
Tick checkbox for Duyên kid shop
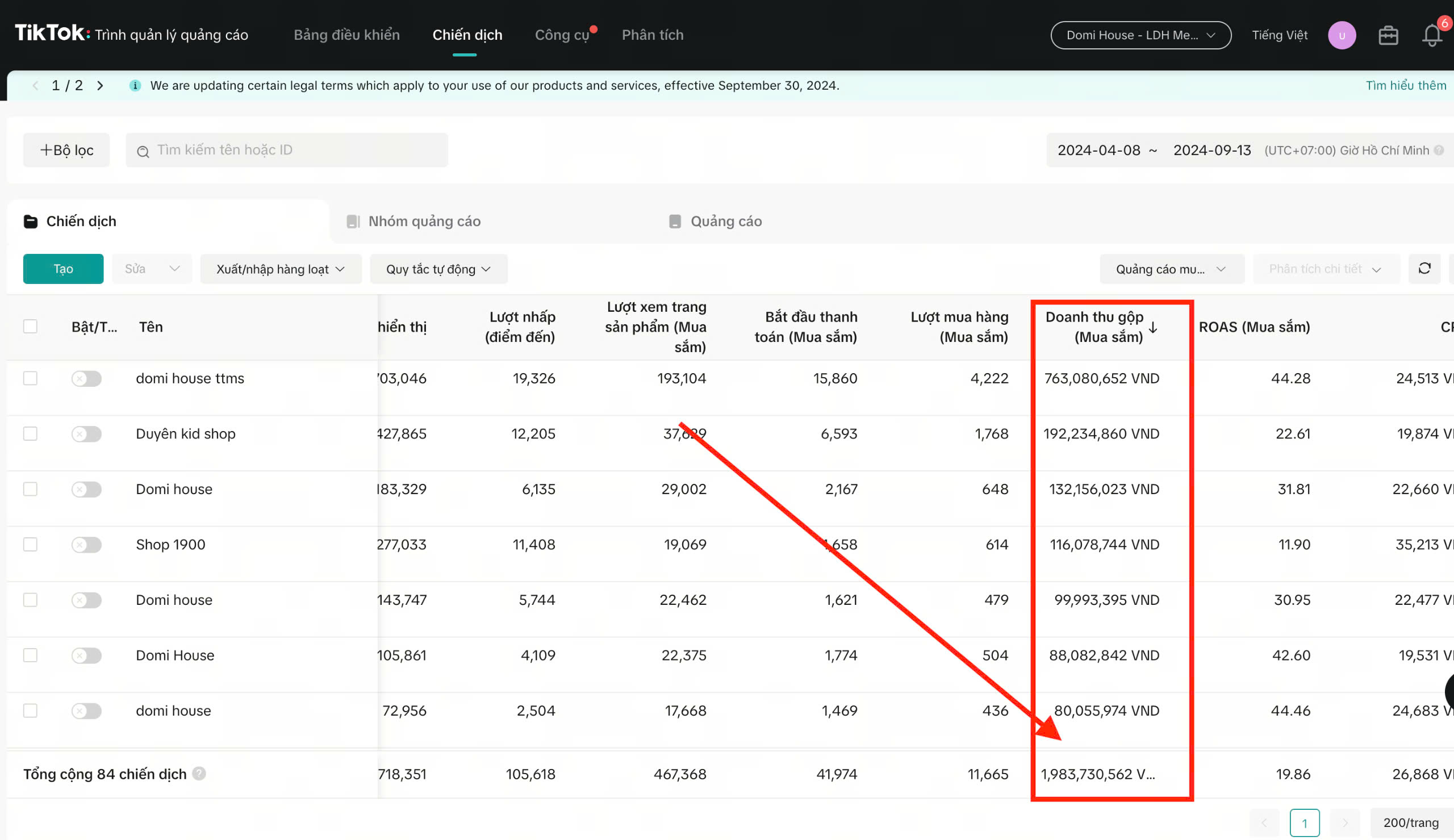tap(30, 433)
